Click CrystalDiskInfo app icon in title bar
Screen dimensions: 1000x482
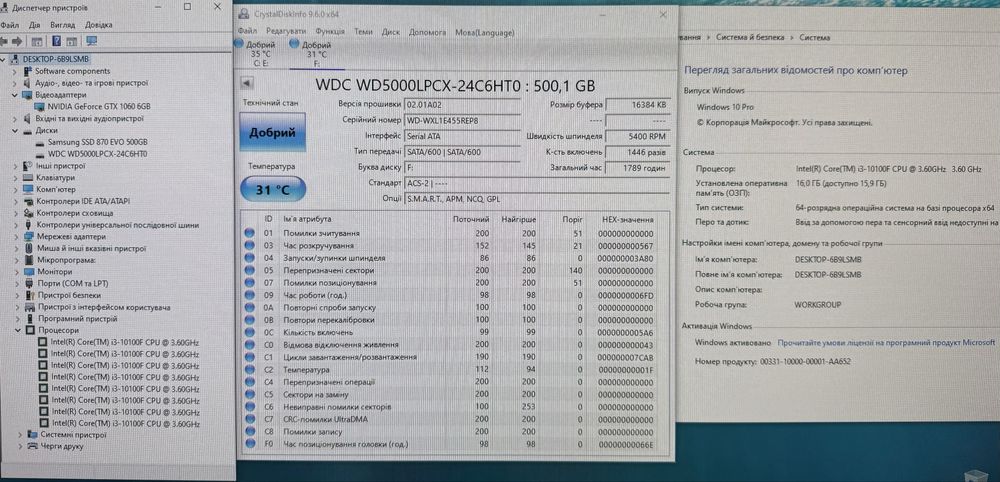pos(244,14)
